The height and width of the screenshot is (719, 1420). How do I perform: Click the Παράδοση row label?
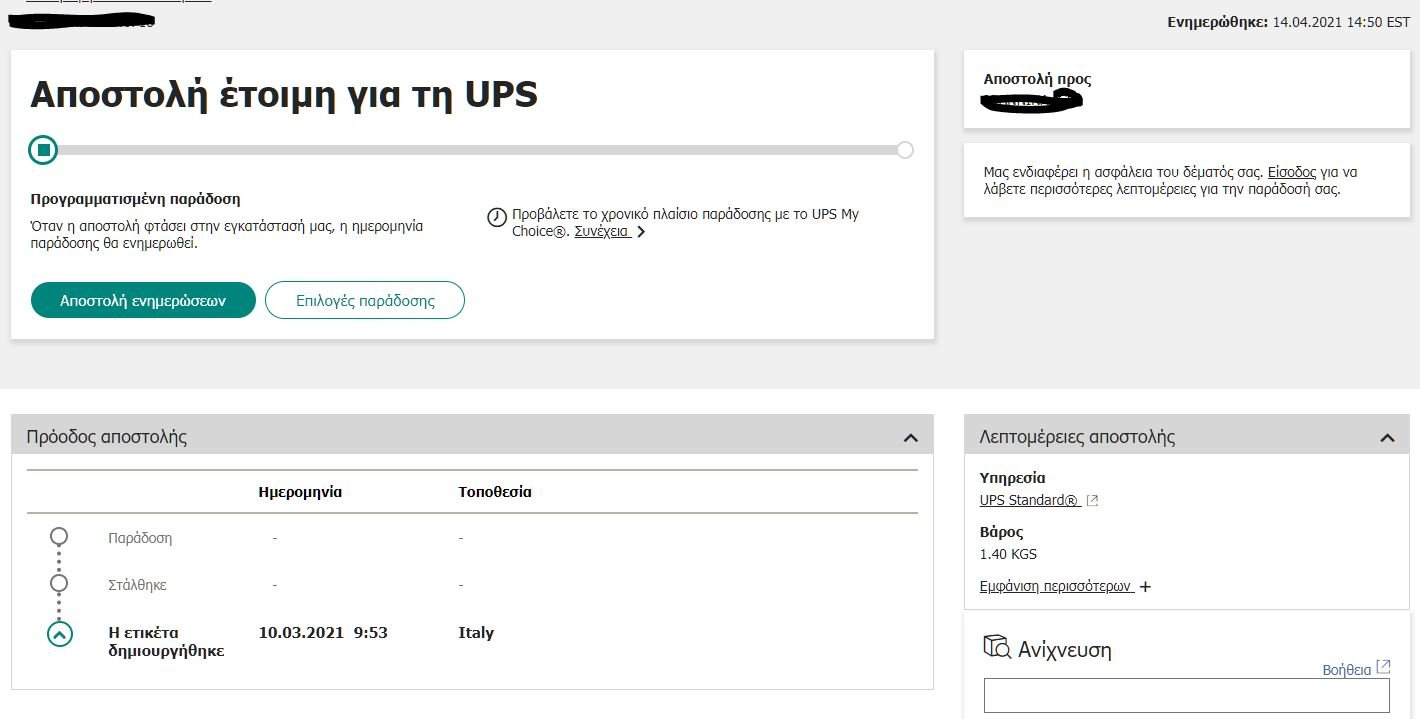[140, 538]
